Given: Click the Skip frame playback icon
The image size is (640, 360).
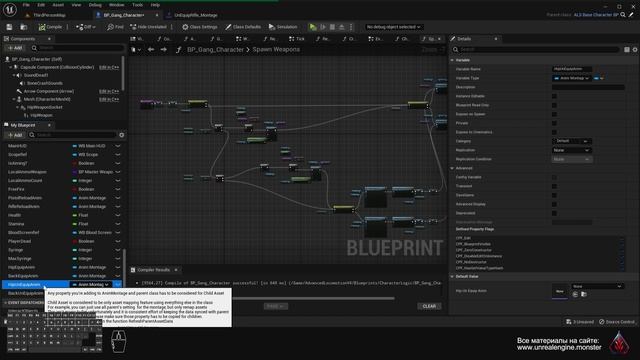Looking at the screenshot, I should (323, 27).
